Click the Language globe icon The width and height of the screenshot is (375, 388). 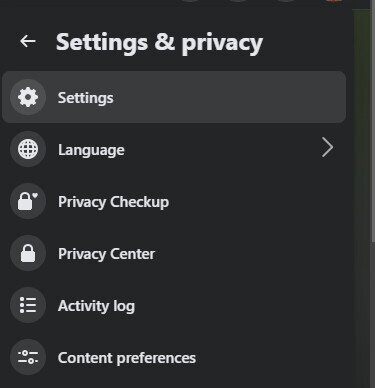pyautogui.click(x=28, y=149)
